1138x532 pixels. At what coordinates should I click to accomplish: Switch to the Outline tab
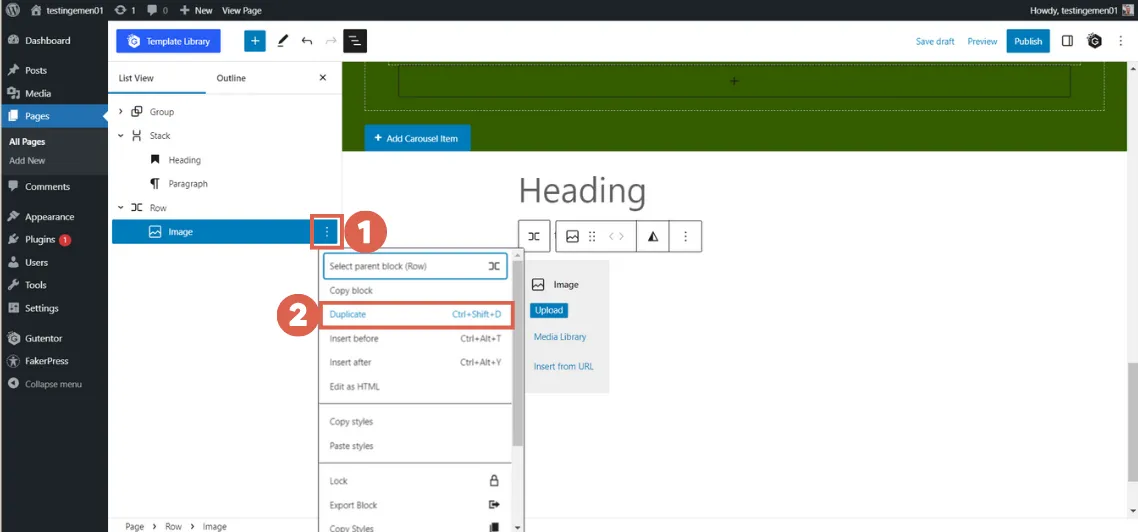tap(231, 78)
